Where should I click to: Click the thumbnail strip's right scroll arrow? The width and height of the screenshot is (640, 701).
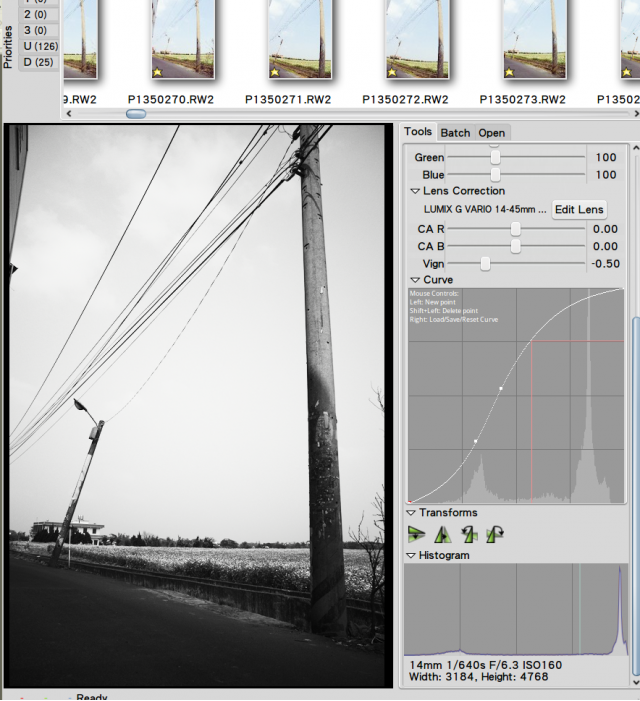pos(636,114)
